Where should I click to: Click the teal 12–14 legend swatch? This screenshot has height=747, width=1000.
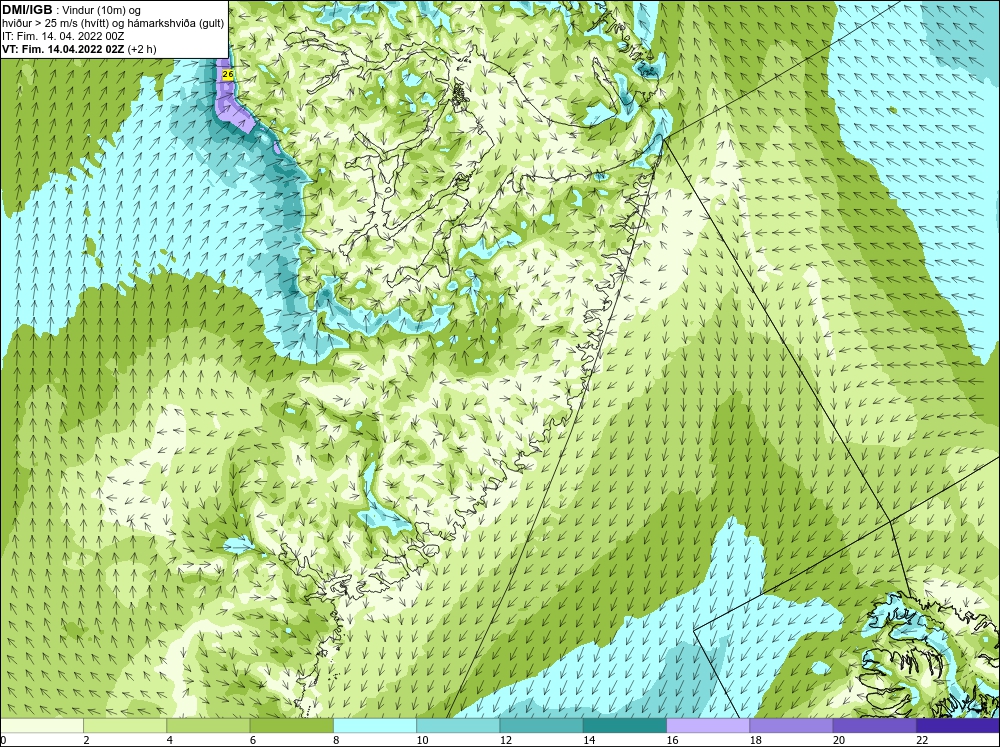coord(541,725)
